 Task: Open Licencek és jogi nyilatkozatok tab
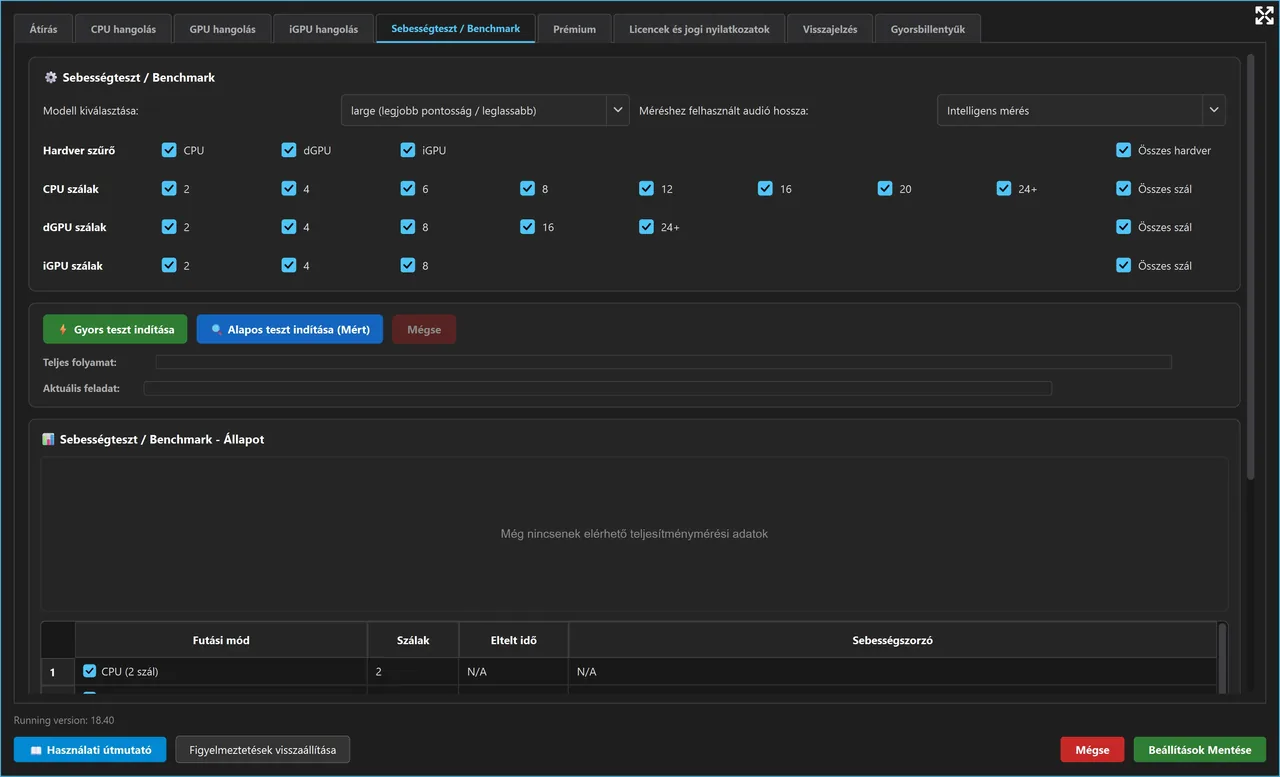699,29
